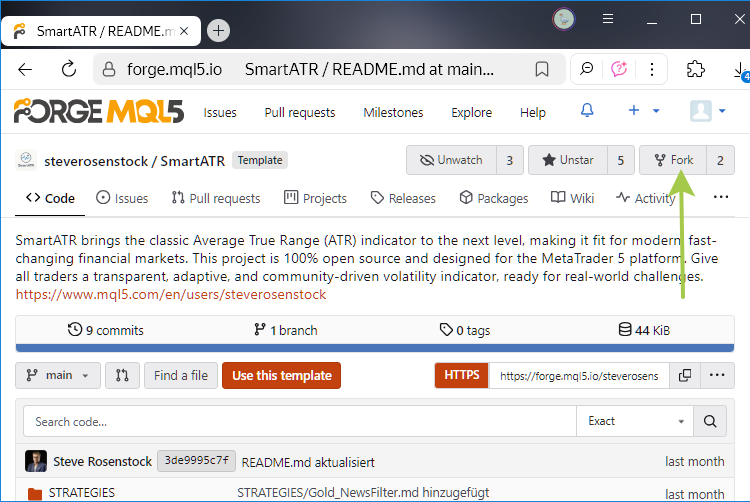Open new tab with the plus button
This screenshot has width=750, height=502.
pyautogui.click(x=218, y=31)
